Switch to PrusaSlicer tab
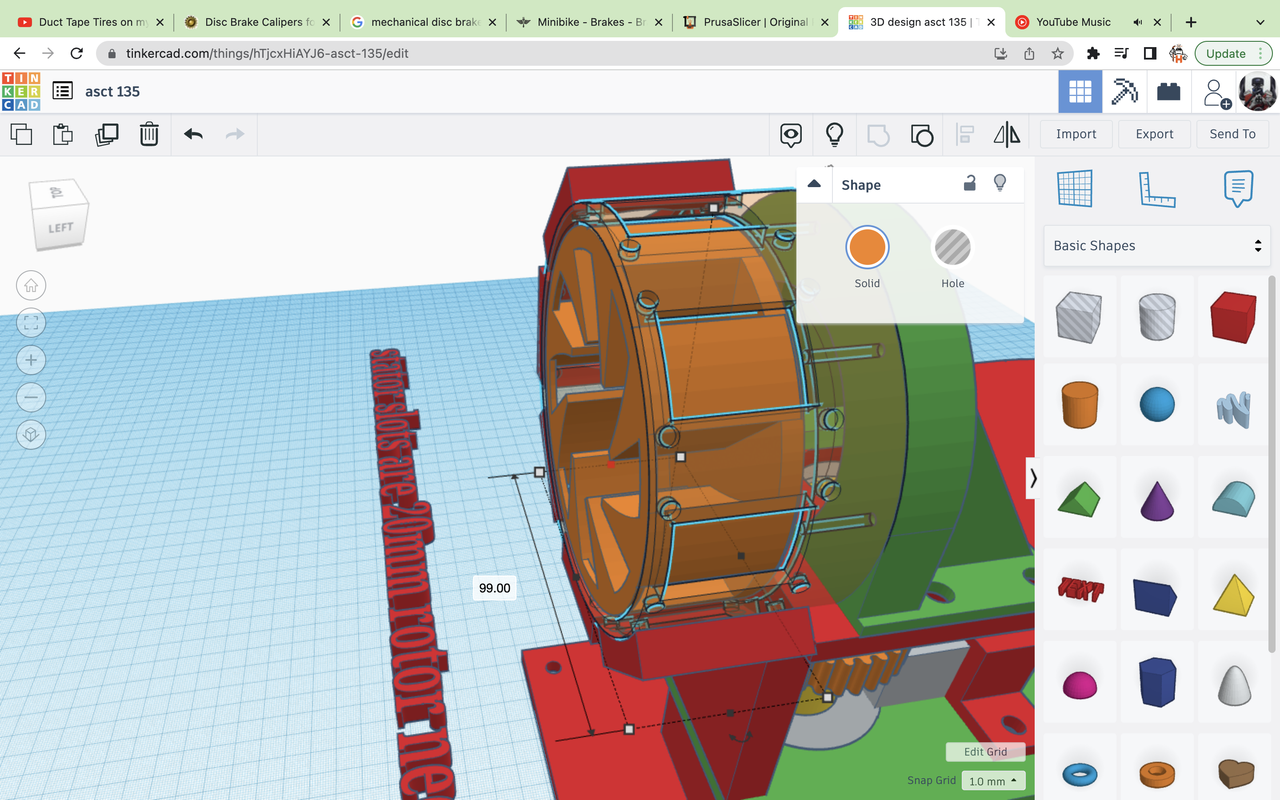This screenshot has height=800, width=1280. point(755,22)
